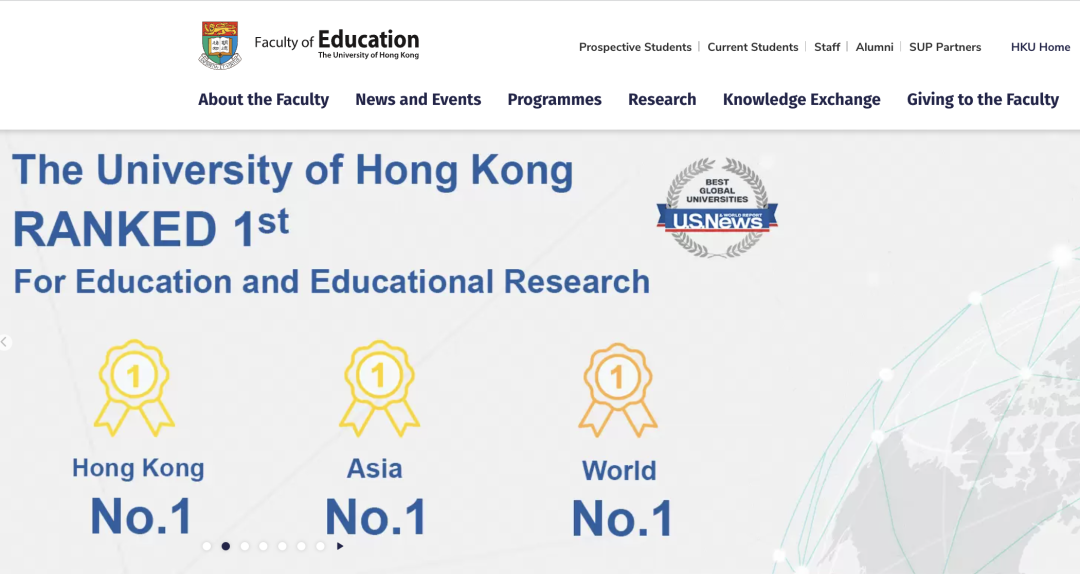This screenshot has width=1080, height=574.
Task: Click the Asia No.1 medal icon
Action: click(x=378, y=387)
